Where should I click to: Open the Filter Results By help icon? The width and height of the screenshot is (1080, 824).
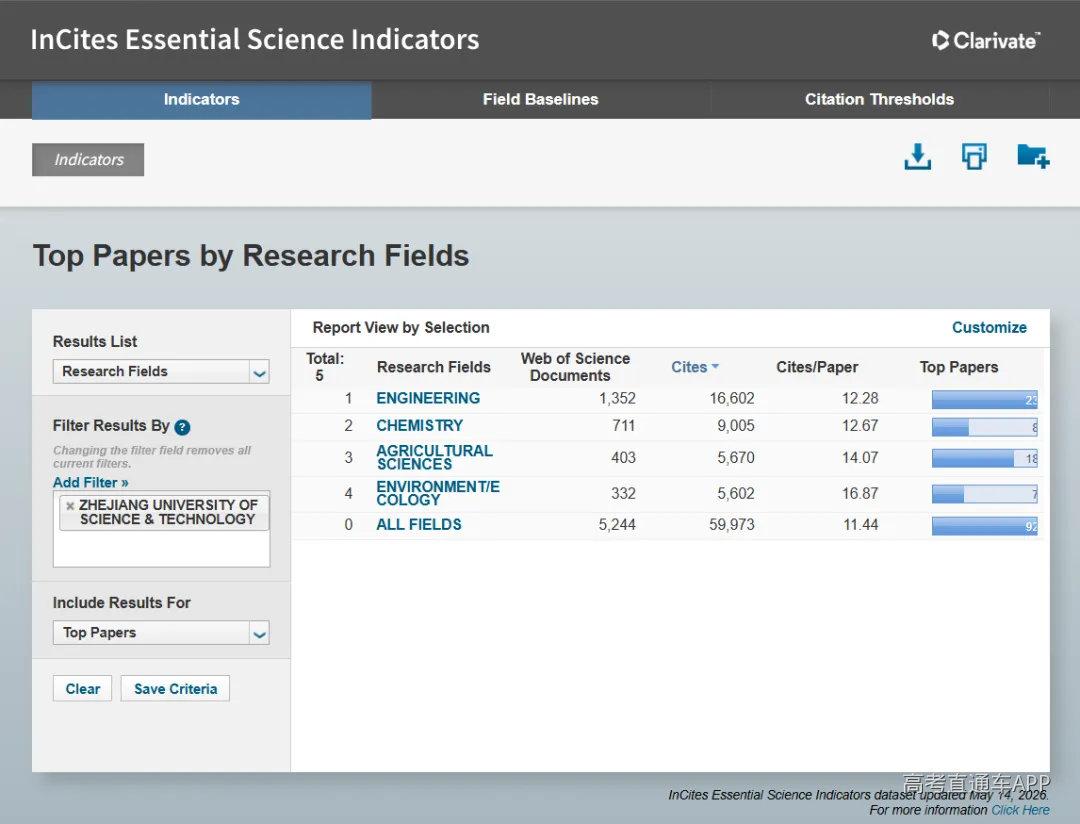[x=182, y=427]
